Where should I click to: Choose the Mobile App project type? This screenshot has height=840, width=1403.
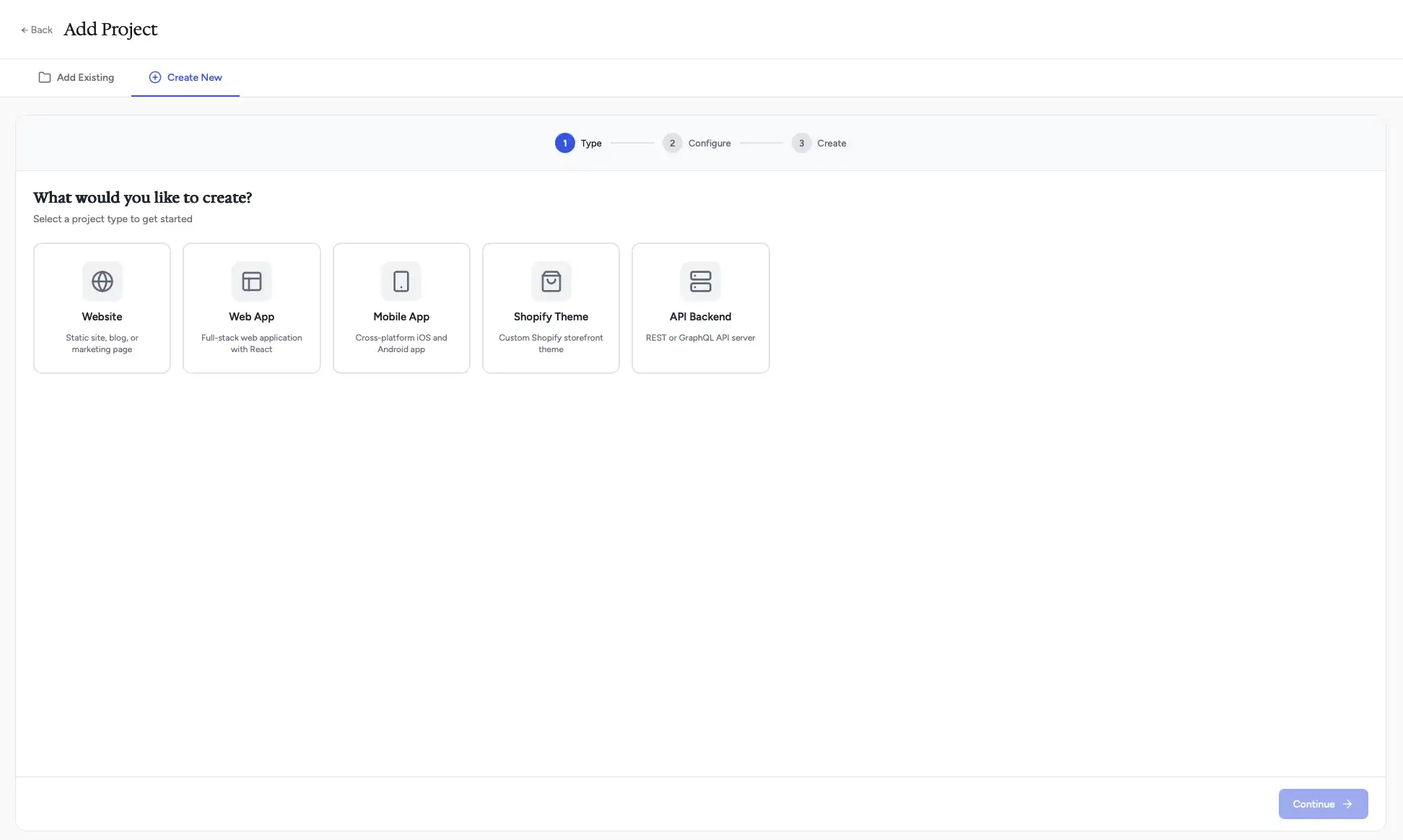pos(401,308)
